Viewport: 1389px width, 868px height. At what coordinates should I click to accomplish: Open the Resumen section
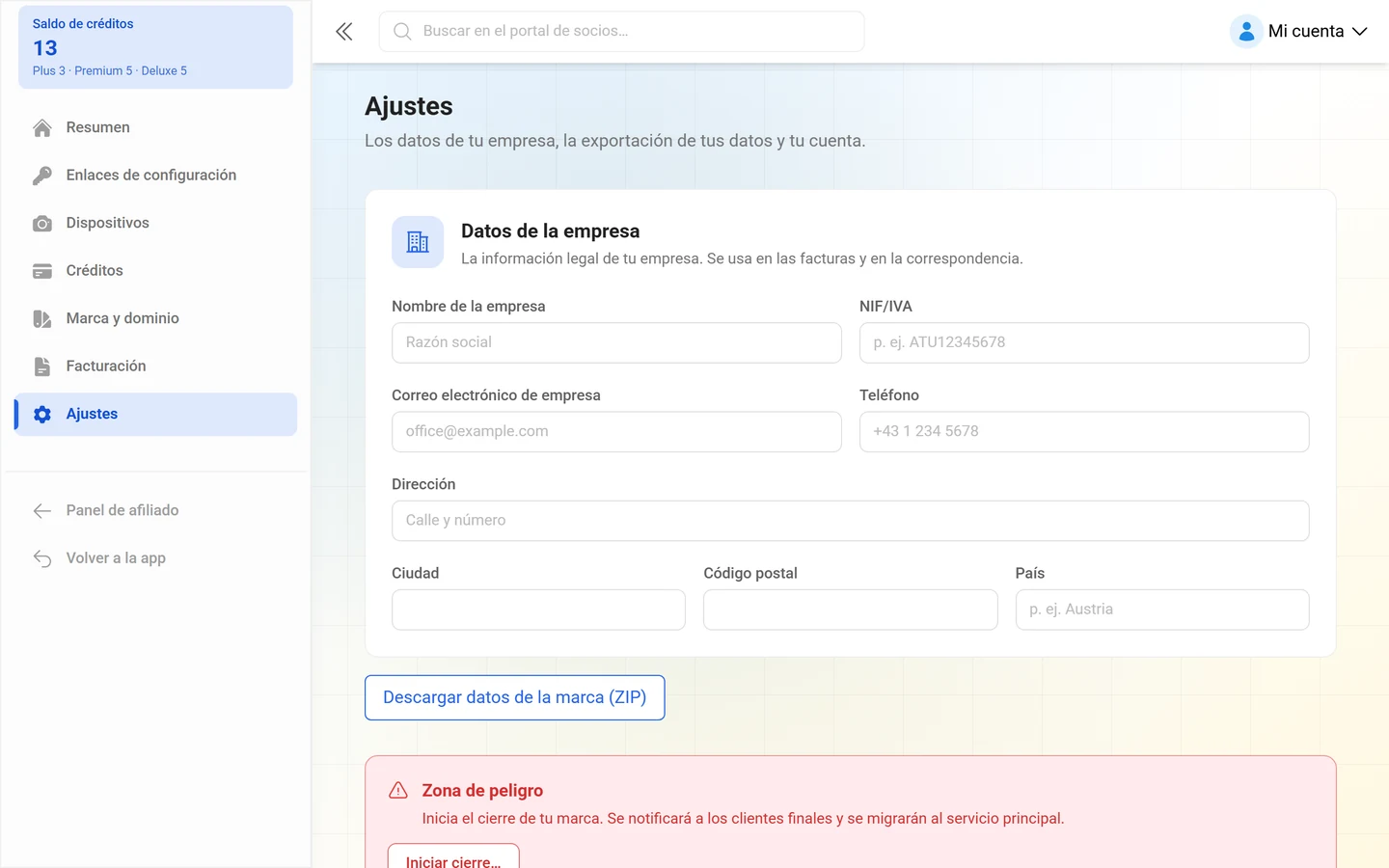point(155,127)
